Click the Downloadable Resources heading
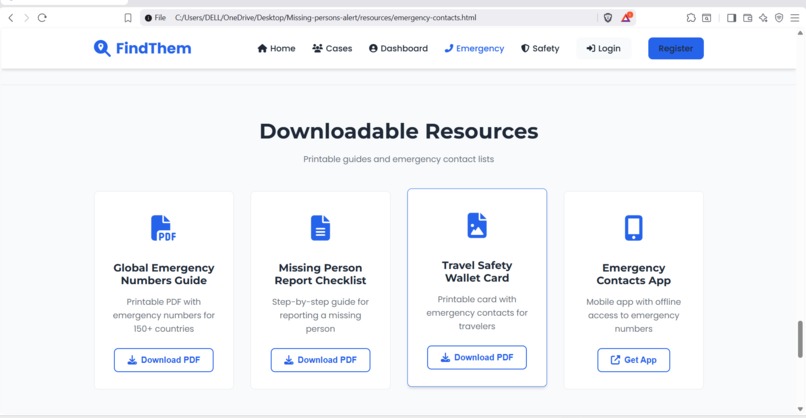 pos(398,131)
